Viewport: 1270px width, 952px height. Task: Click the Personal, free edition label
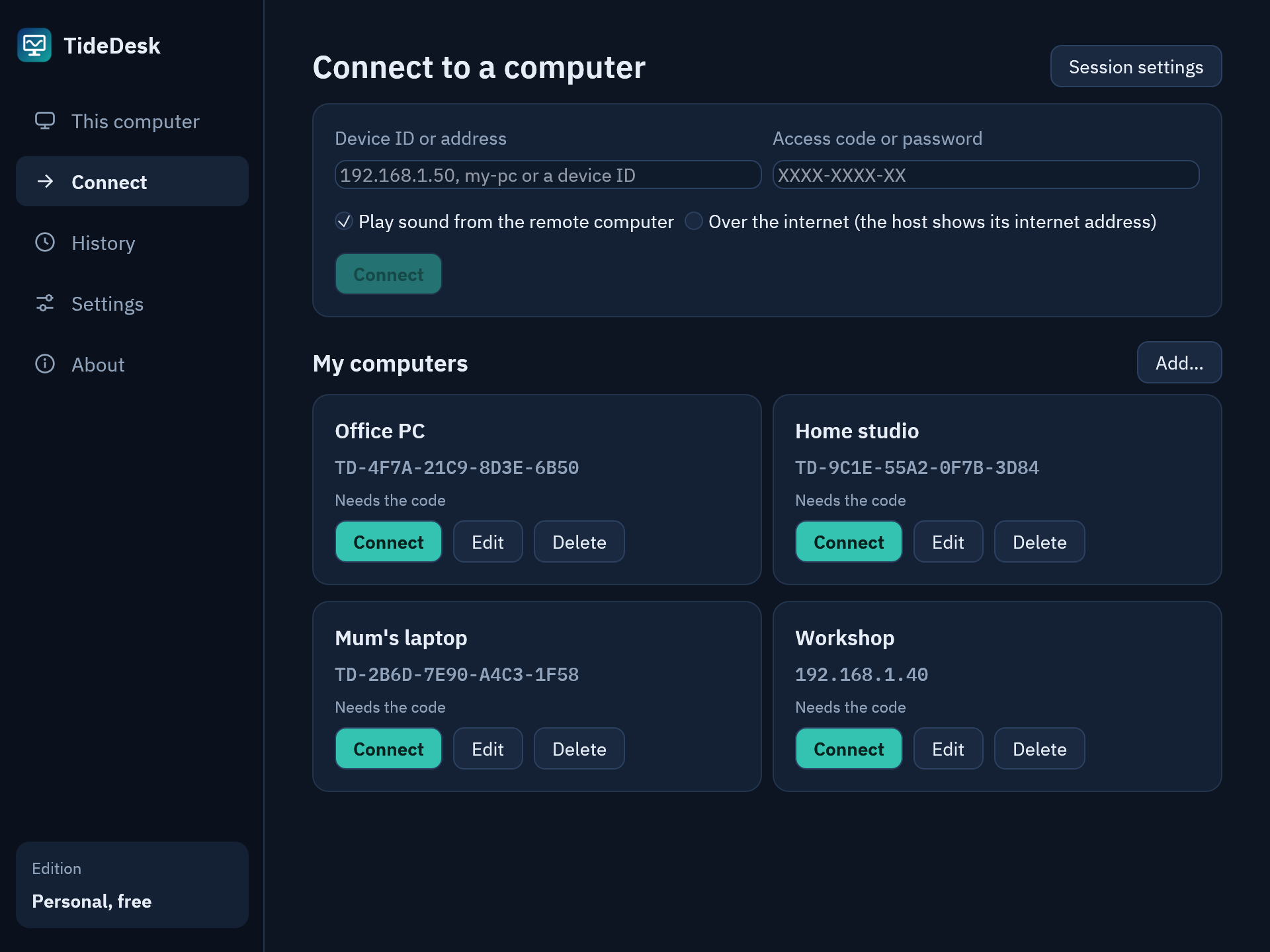click(x=92, y=901)
